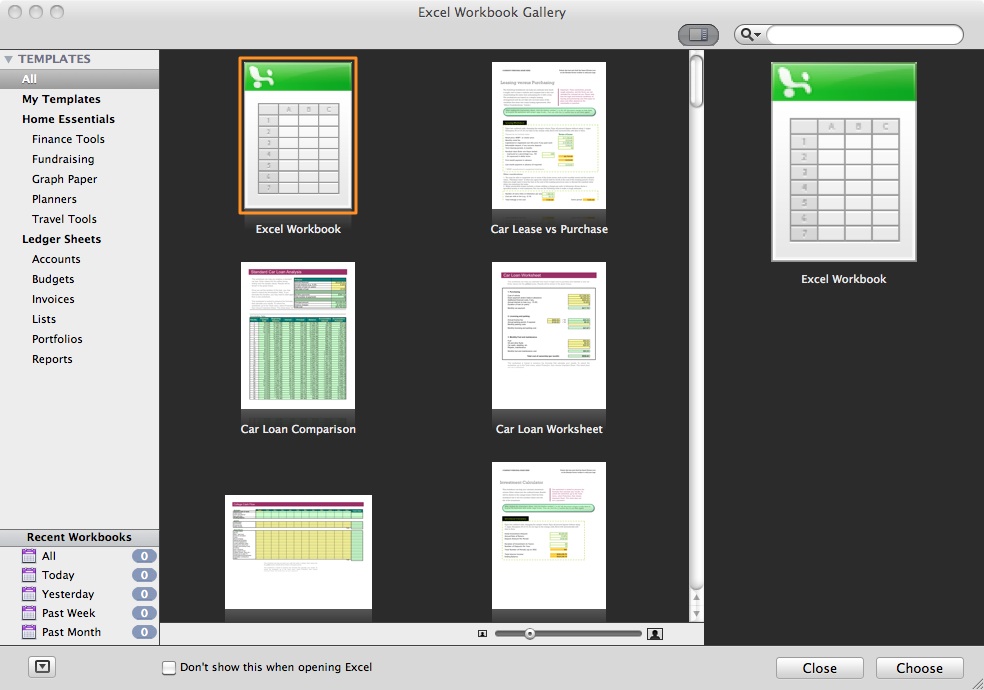Show Past Week recent workbooks
984x690 pixels.
tap(79, 613)
